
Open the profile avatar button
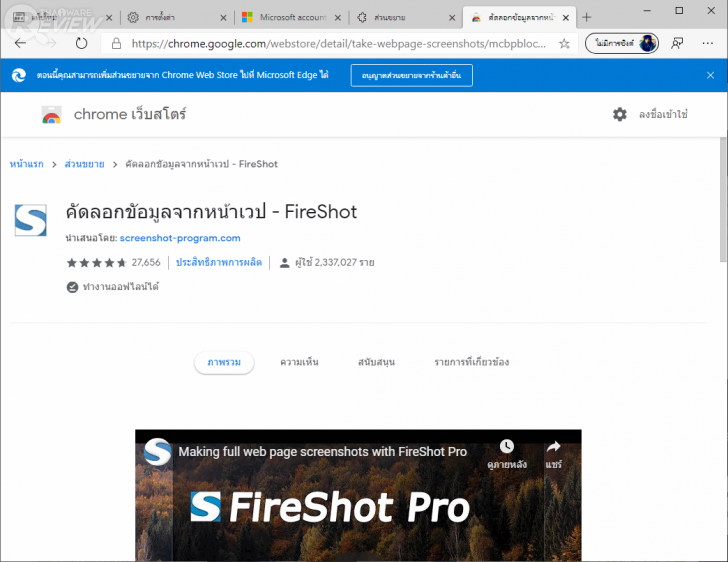point(622,43)
